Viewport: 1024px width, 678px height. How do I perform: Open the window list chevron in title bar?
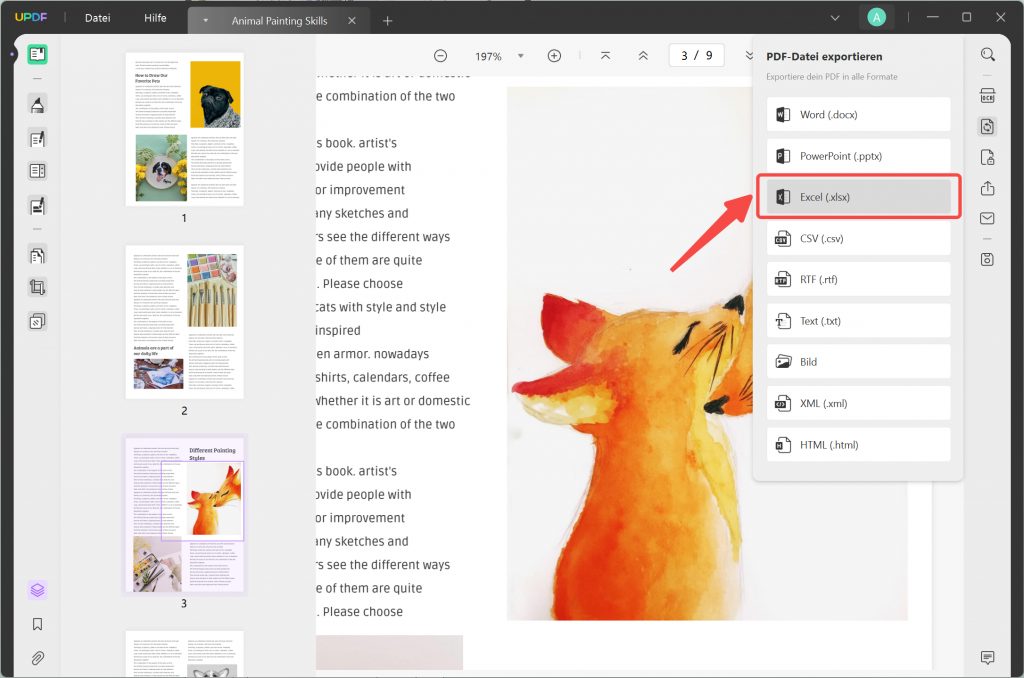pos(835,18)
